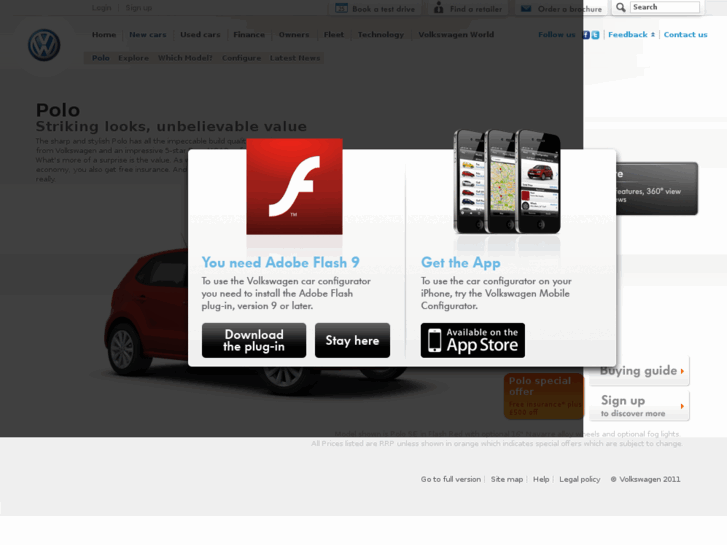
Task: Open the Facebook follow icon
Action: point(586,35)
